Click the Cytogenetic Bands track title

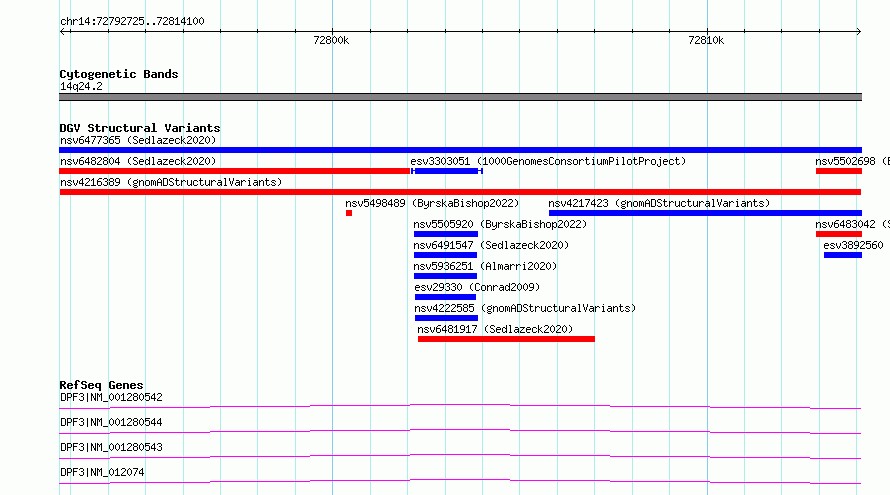119,74
